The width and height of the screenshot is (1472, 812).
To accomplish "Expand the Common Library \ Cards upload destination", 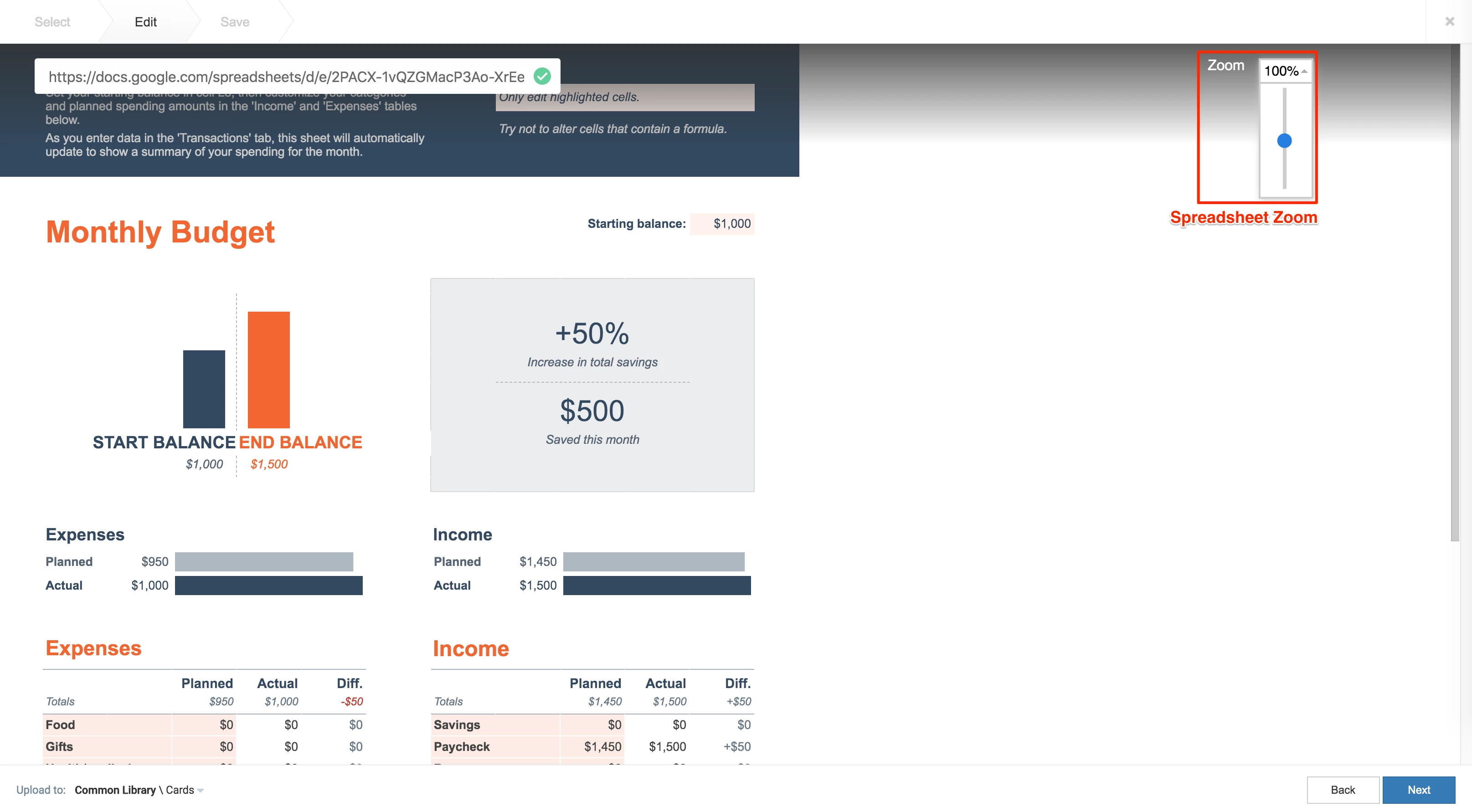I will pos(139,790).
